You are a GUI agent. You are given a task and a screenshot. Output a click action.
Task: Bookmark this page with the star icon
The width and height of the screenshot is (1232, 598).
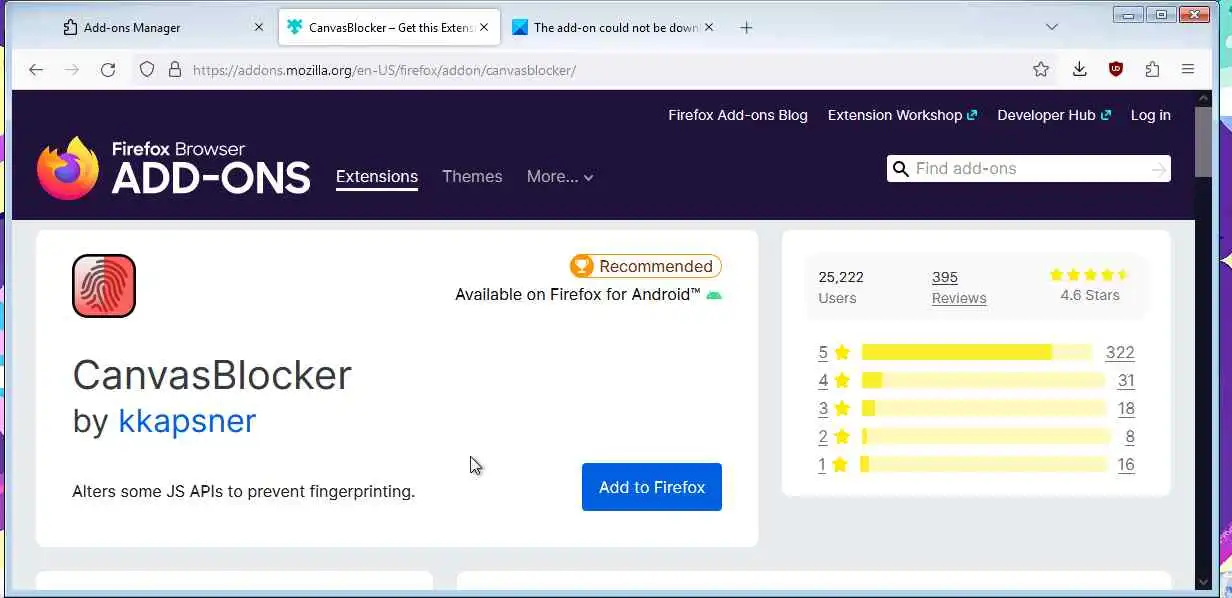[x=1041, y=69]
